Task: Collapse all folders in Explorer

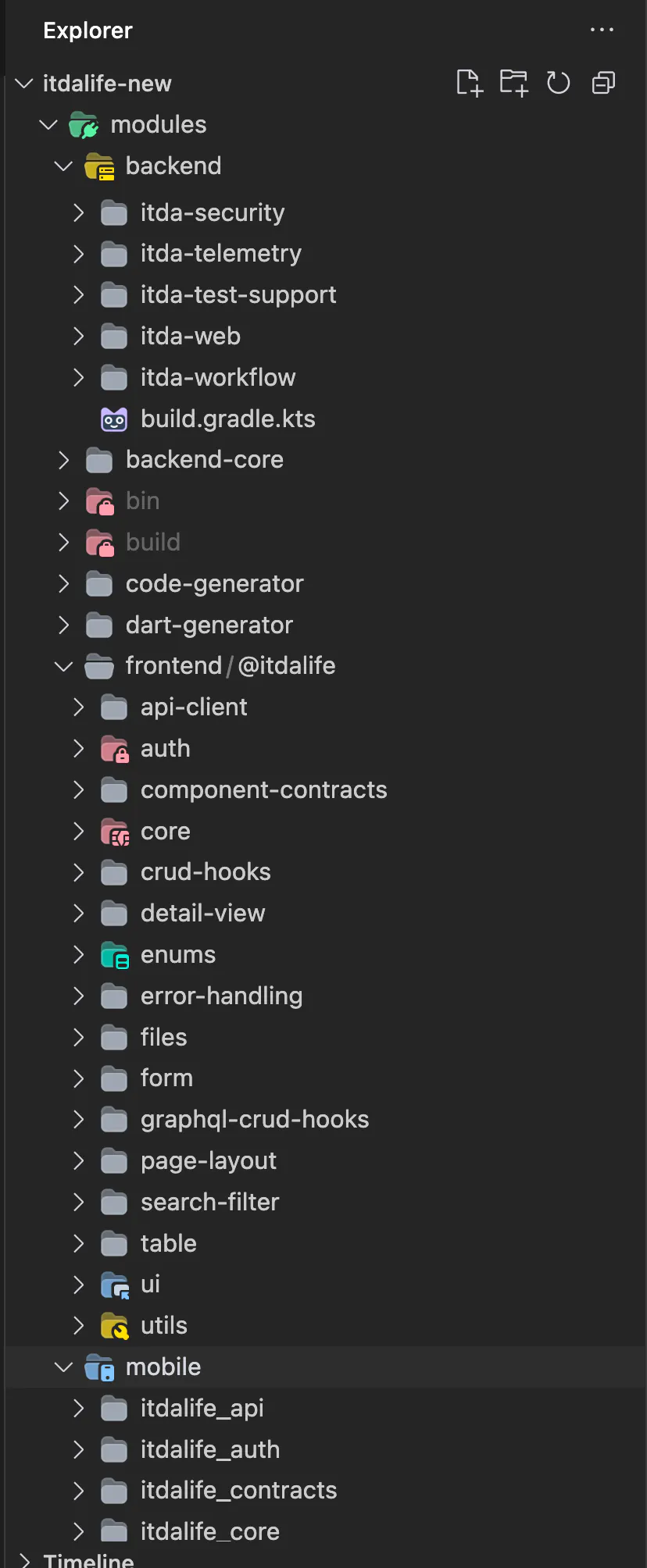Action: pyautogui.click(x=603, y=83)
